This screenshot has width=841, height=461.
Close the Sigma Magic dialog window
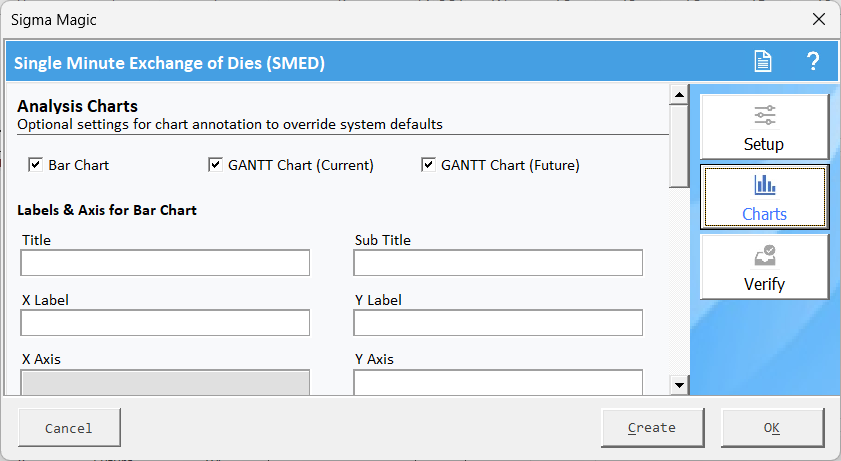(819, 20)
